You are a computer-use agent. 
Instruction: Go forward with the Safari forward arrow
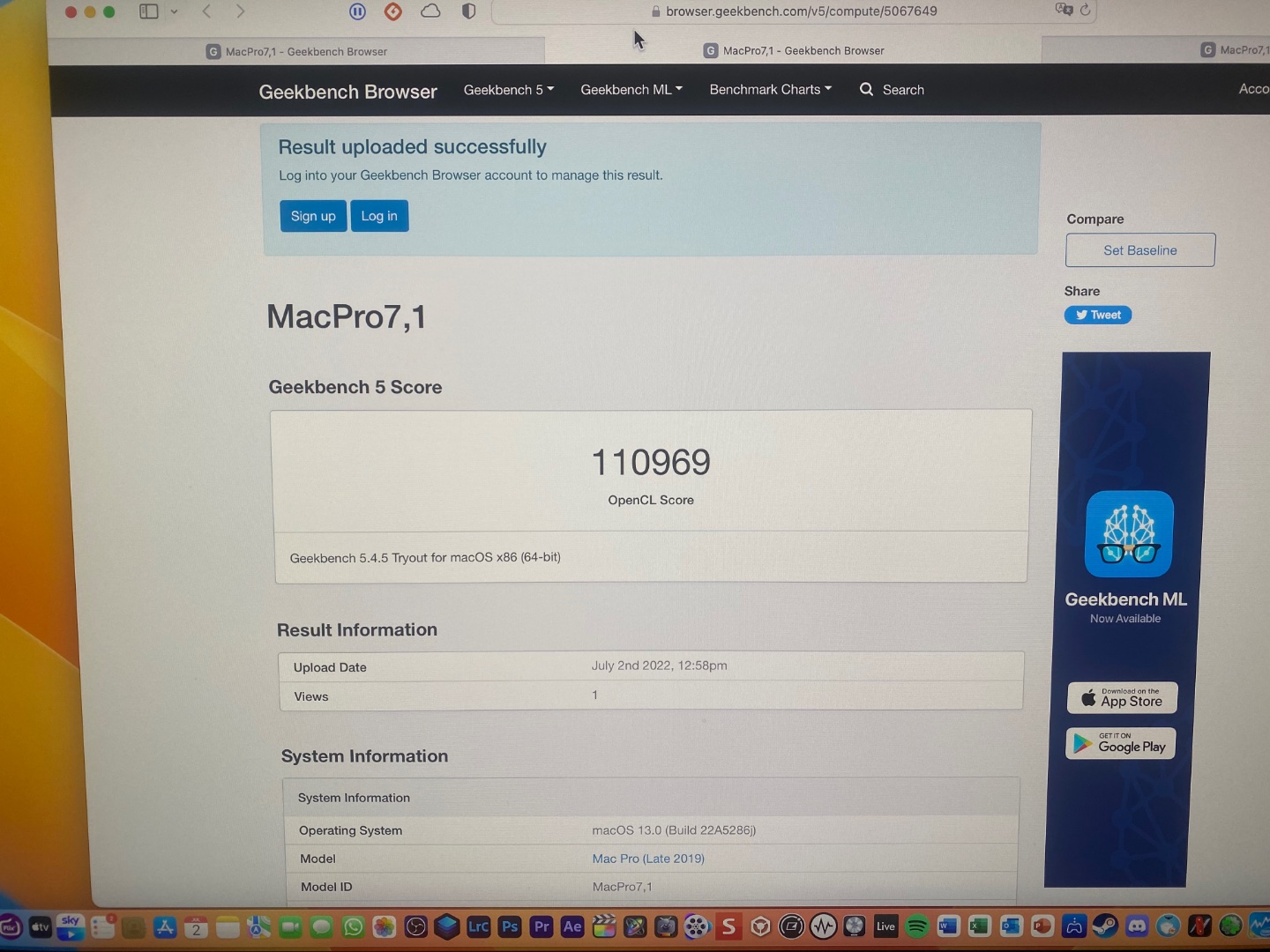[x=241, y=11]
